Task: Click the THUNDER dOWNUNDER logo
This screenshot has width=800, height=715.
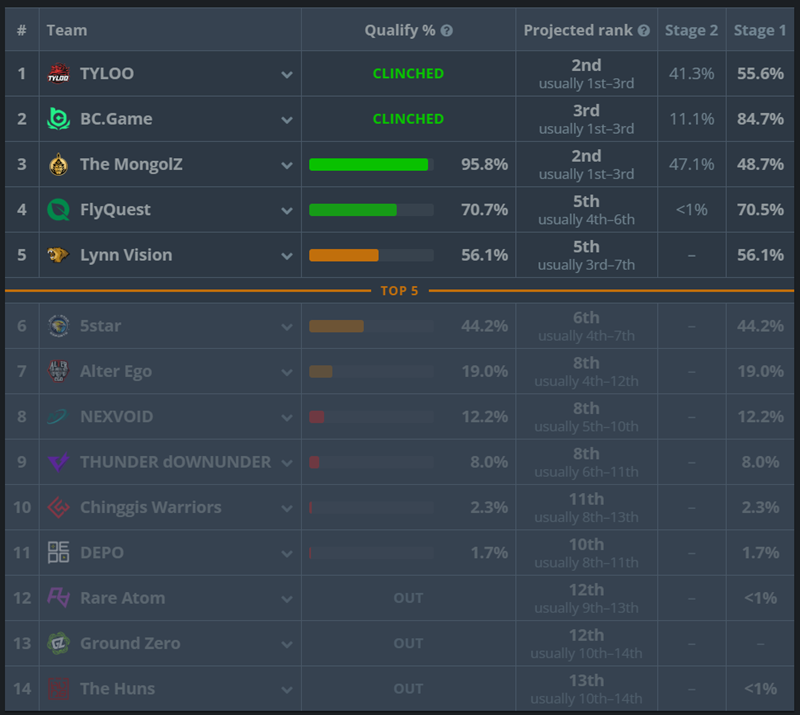Action: click(58, 462)
